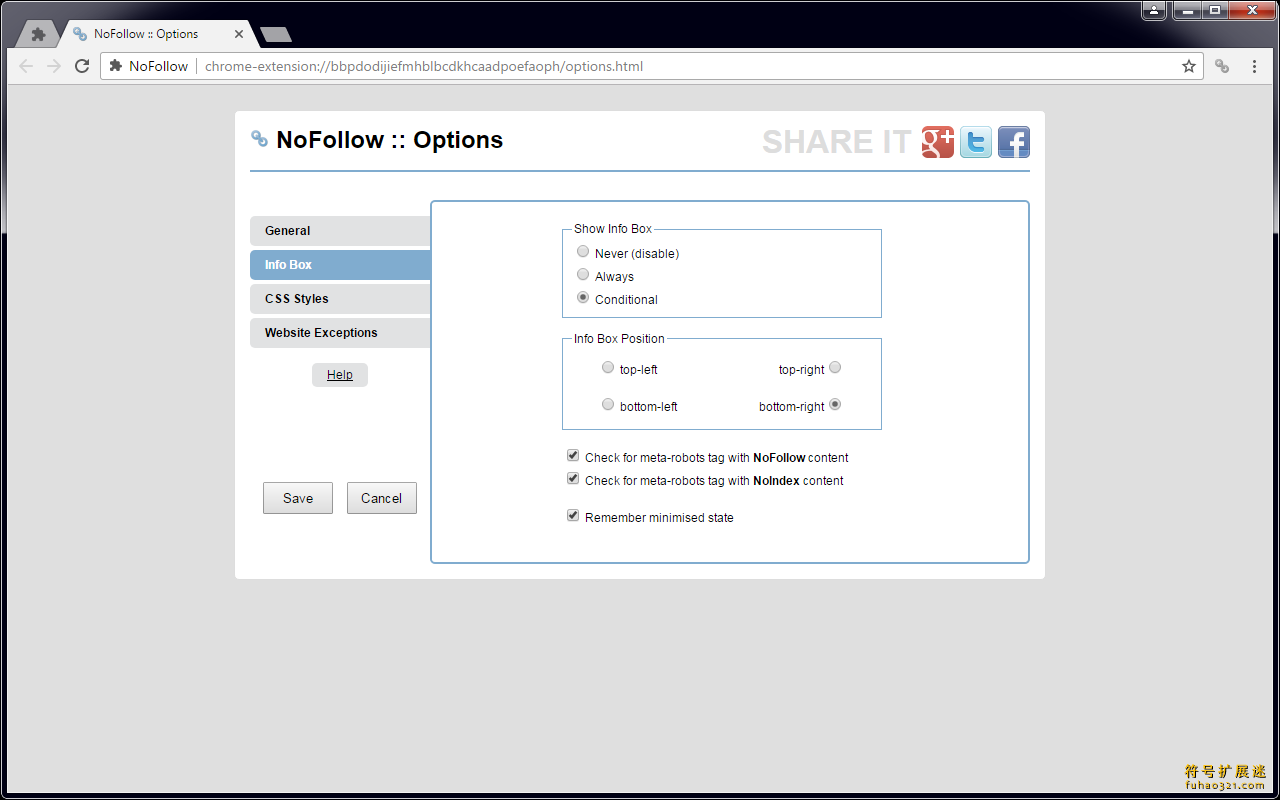Screen dimensions: 1280x800
Task: Click the NoFollow chain logo beside the heading
Action: pyautogui.click(x=259, y=139)
